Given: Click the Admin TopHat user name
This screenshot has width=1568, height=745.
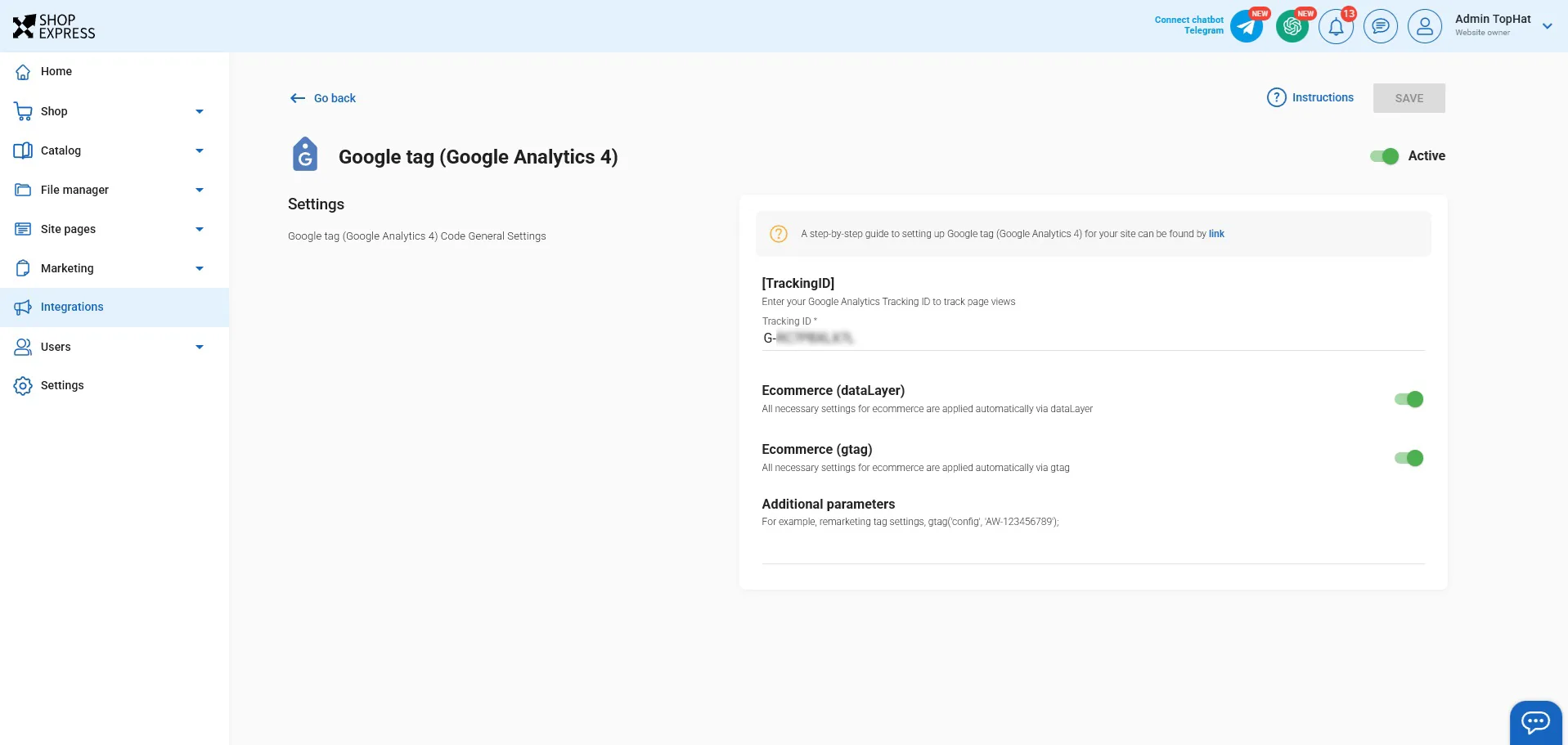Looking at the screenshot, I should [1493, 19].
